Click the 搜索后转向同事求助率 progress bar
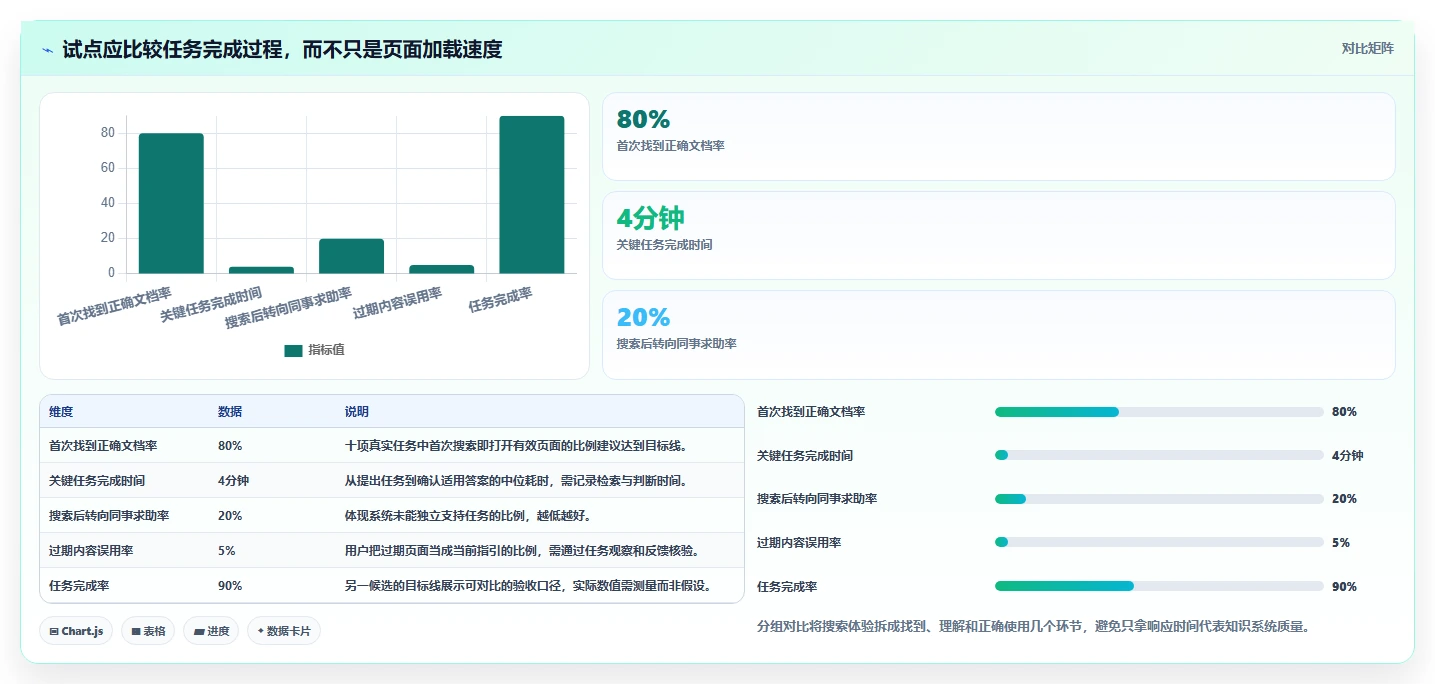This screenshot has height=684, width=1435. tap(1159, 499)
